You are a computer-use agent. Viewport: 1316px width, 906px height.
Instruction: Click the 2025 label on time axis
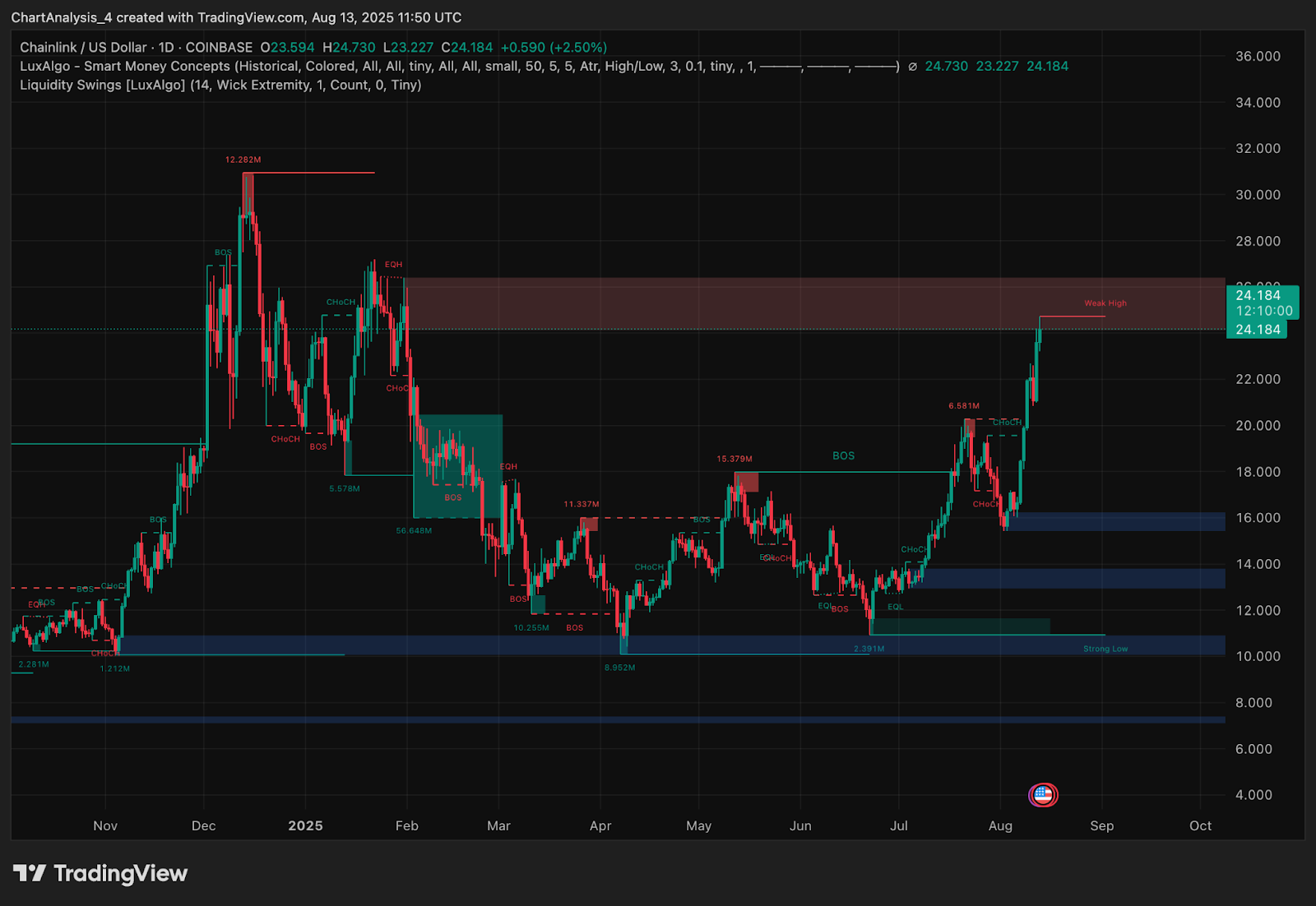click(305, 825)
